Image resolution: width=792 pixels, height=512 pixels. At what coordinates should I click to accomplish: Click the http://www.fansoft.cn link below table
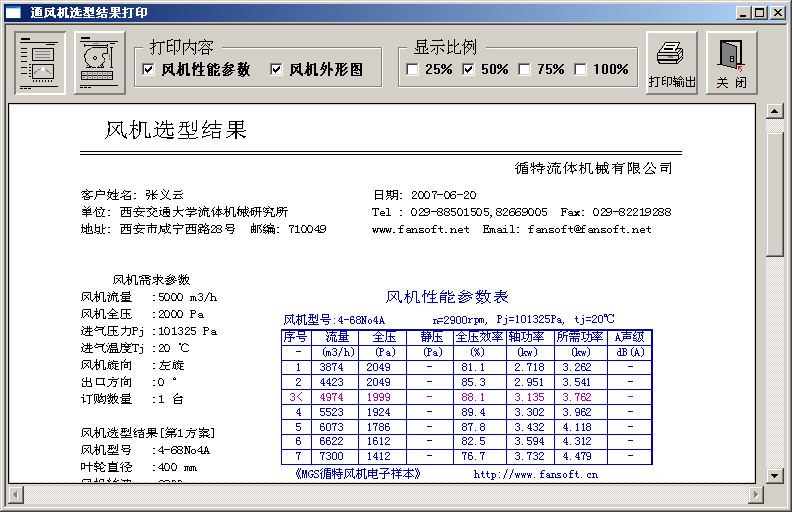tap(535, 474)
